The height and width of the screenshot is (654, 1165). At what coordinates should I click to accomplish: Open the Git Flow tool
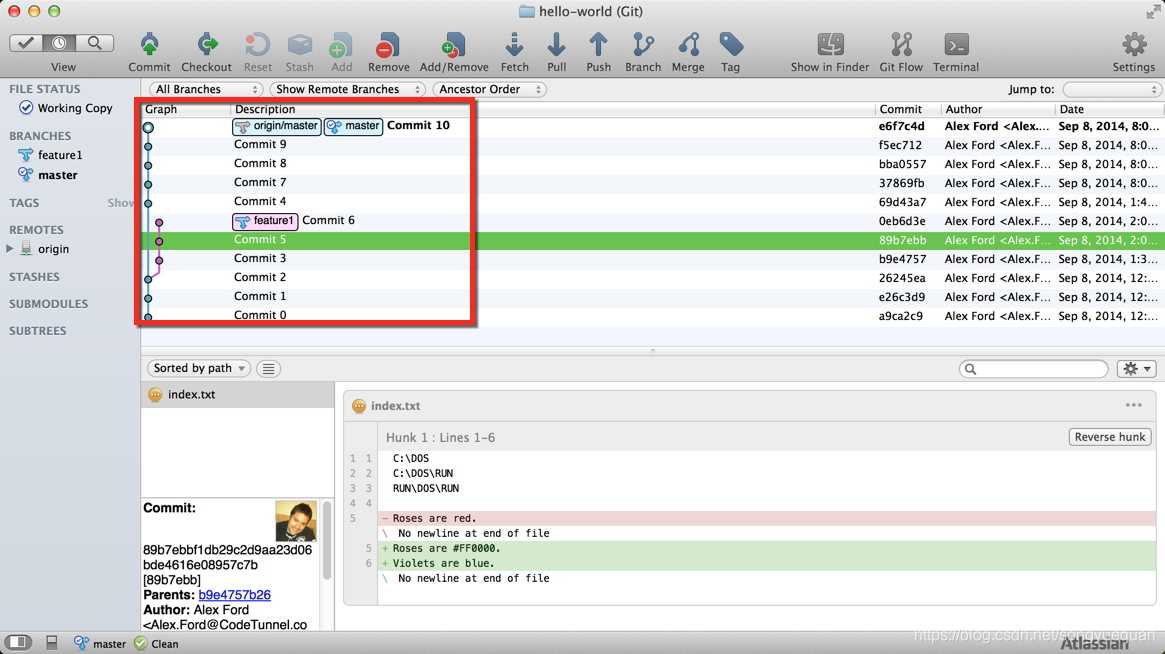coord(901,45)
